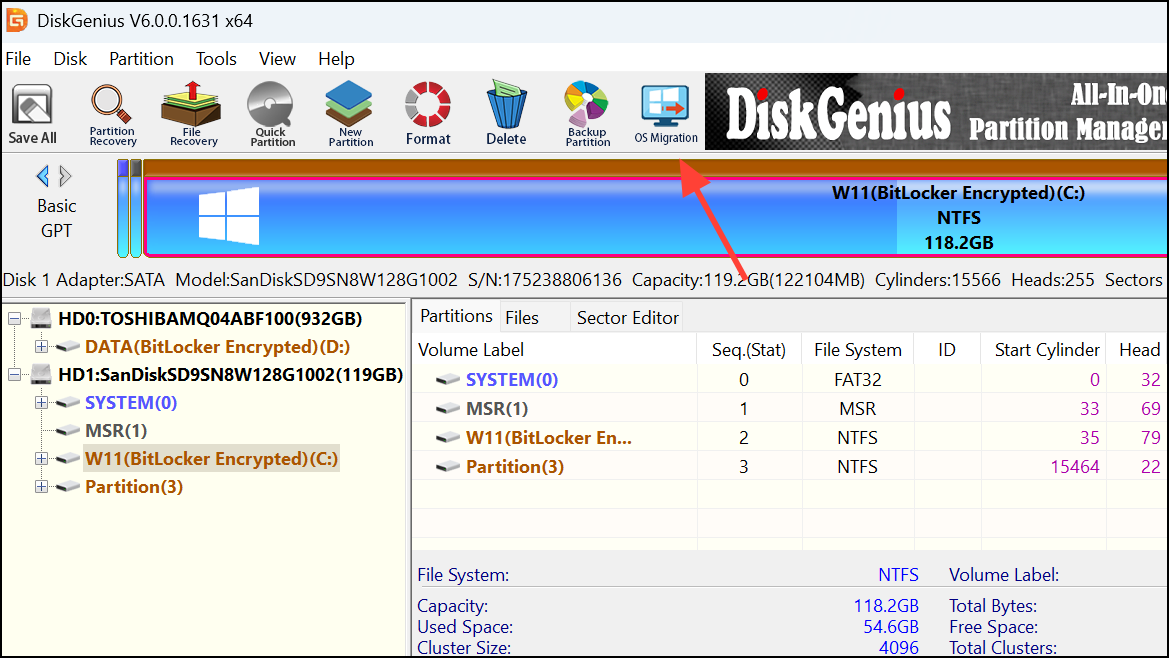The width and height of the screenshot is (1169, 658).
Task: Click MSR(1) row in partition table
Action: click(x=790, y=408)
